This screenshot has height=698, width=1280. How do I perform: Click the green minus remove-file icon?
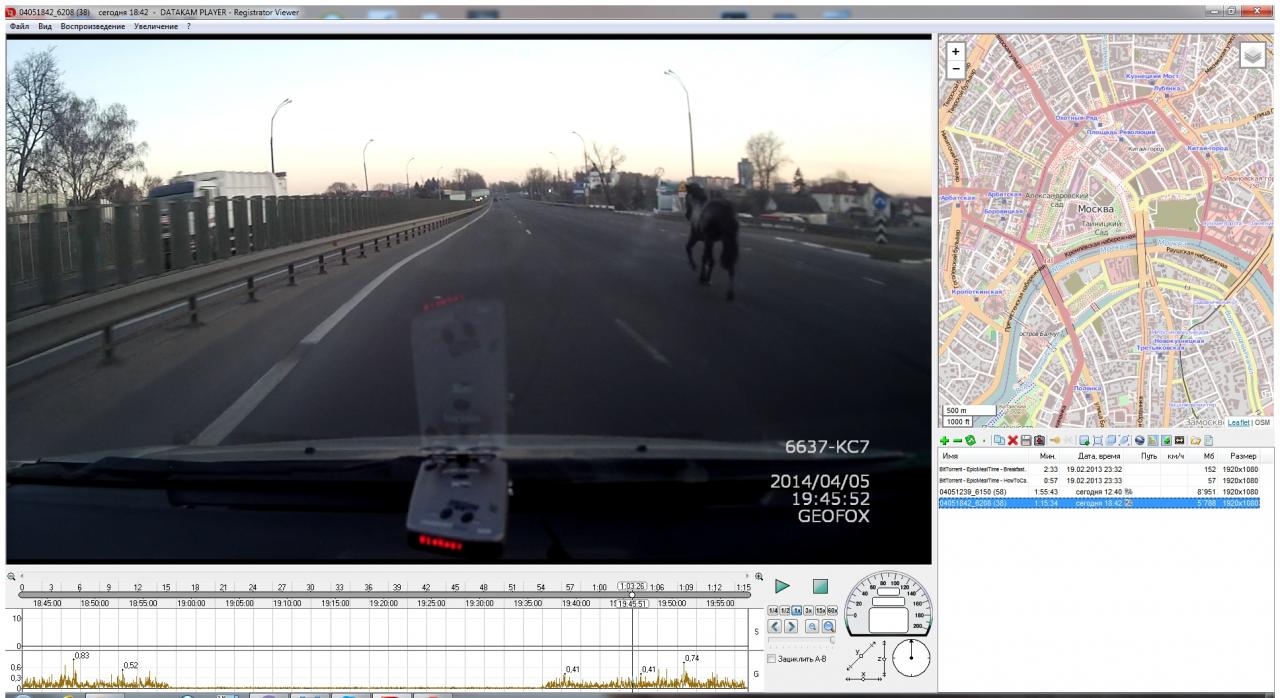tap(955, 441)
